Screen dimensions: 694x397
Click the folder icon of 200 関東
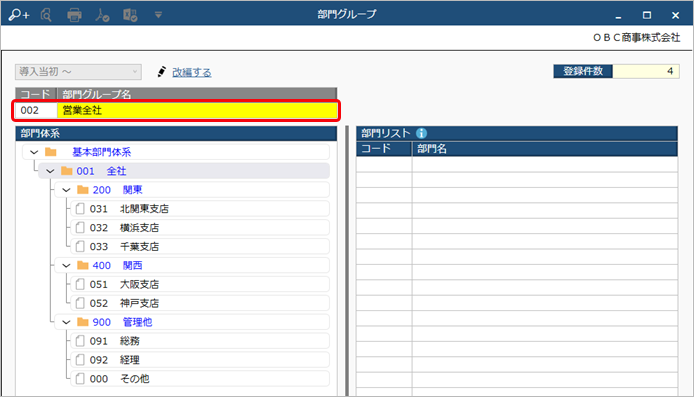pyautogui.click(x=83, y=190)
